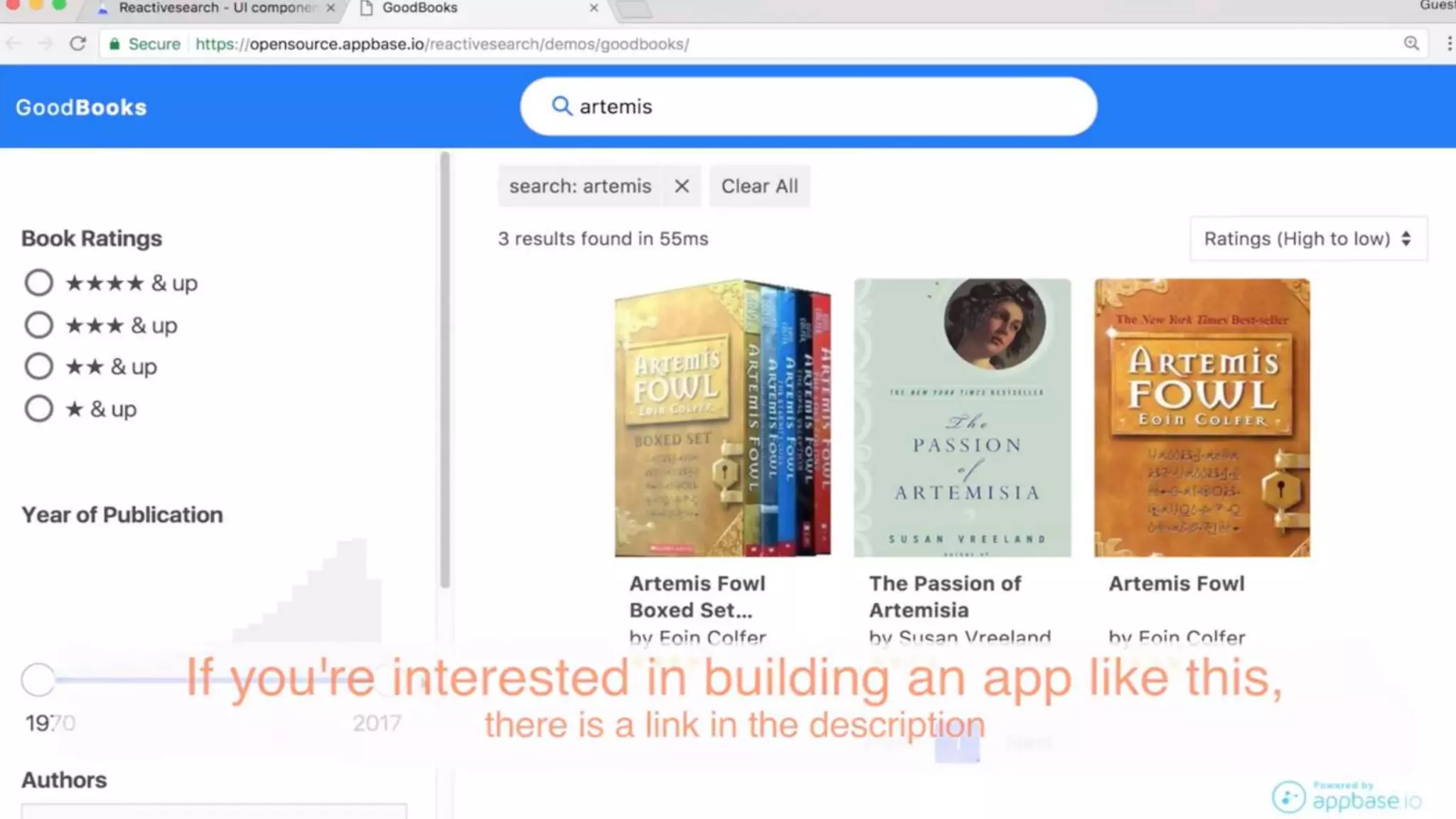
Task: Click the artemis search input field
Action: pos(808,106)
